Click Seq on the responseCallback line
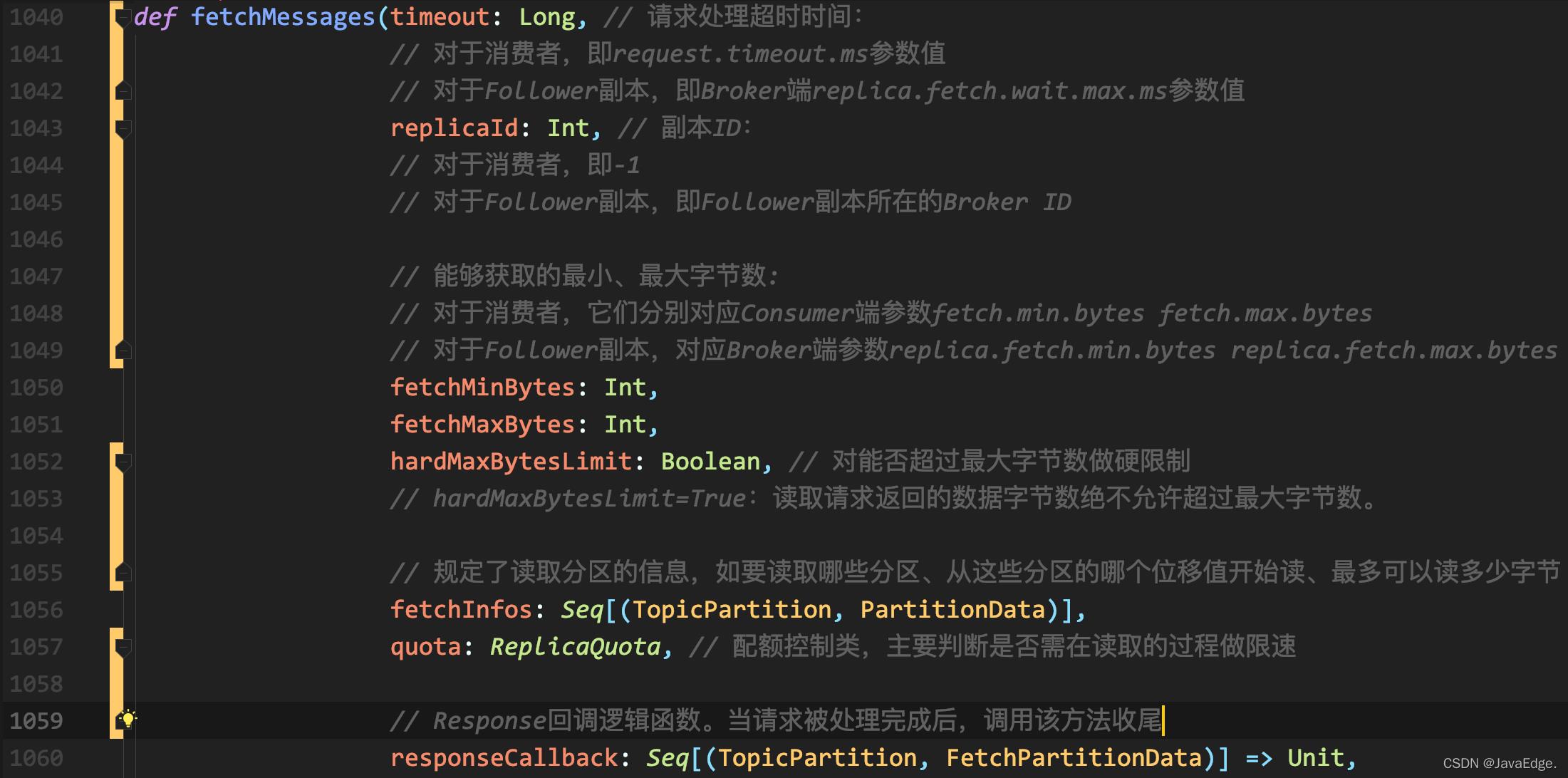The image size is (1568, 778). tap(668, 758)
